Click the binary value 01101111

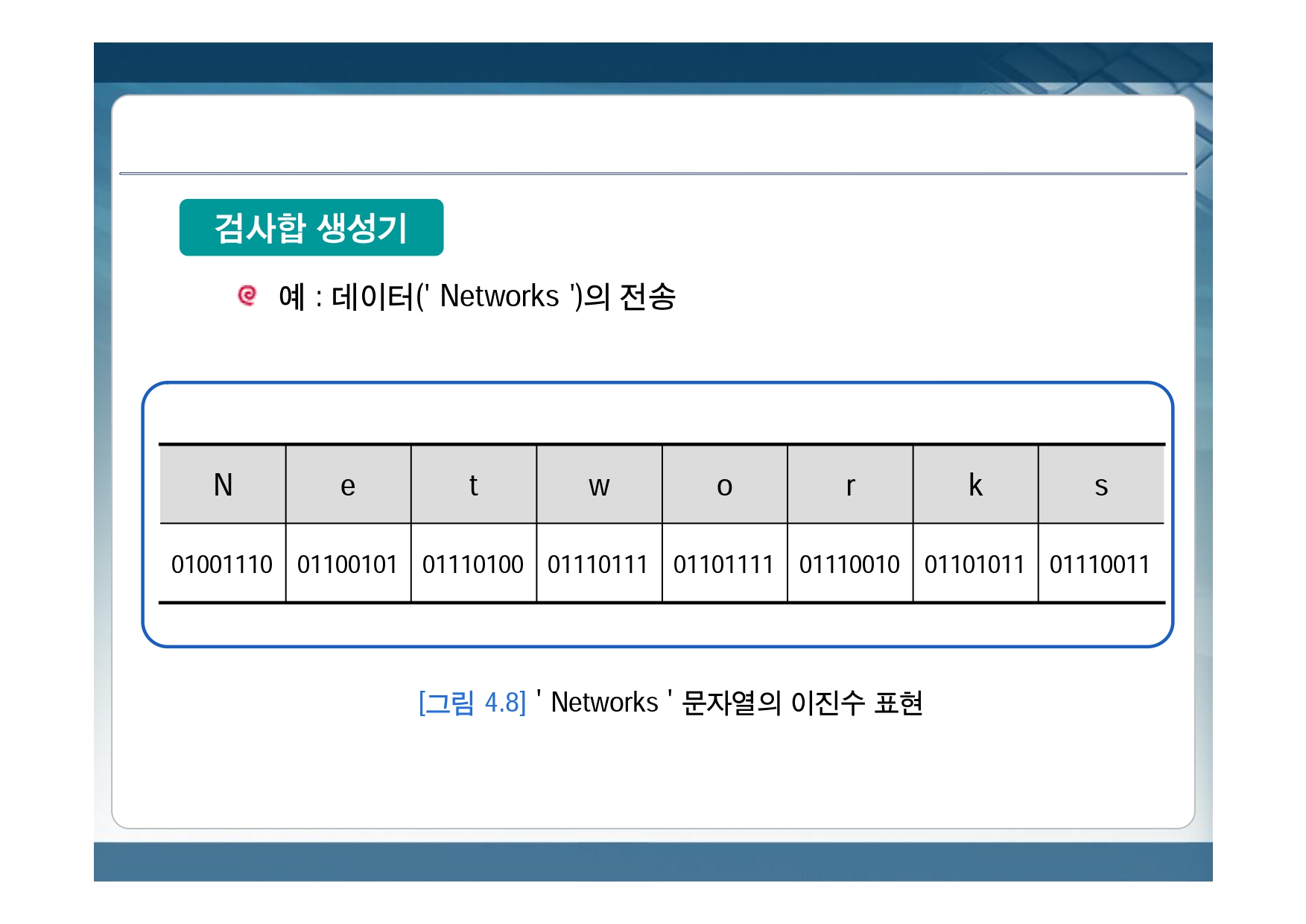[x=723, y=564]
